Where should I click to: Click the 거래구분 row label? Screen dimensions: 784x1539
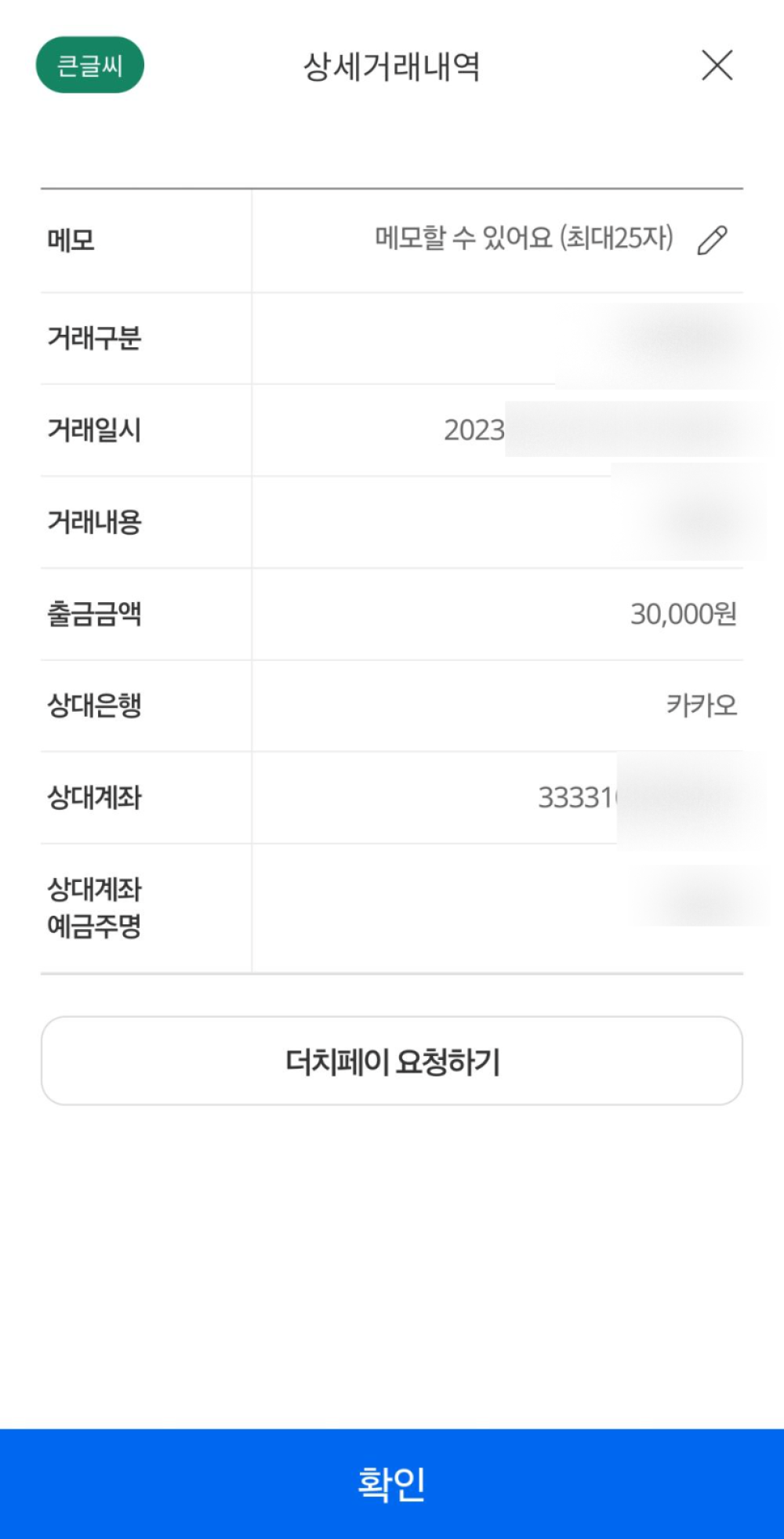(94, 339)
